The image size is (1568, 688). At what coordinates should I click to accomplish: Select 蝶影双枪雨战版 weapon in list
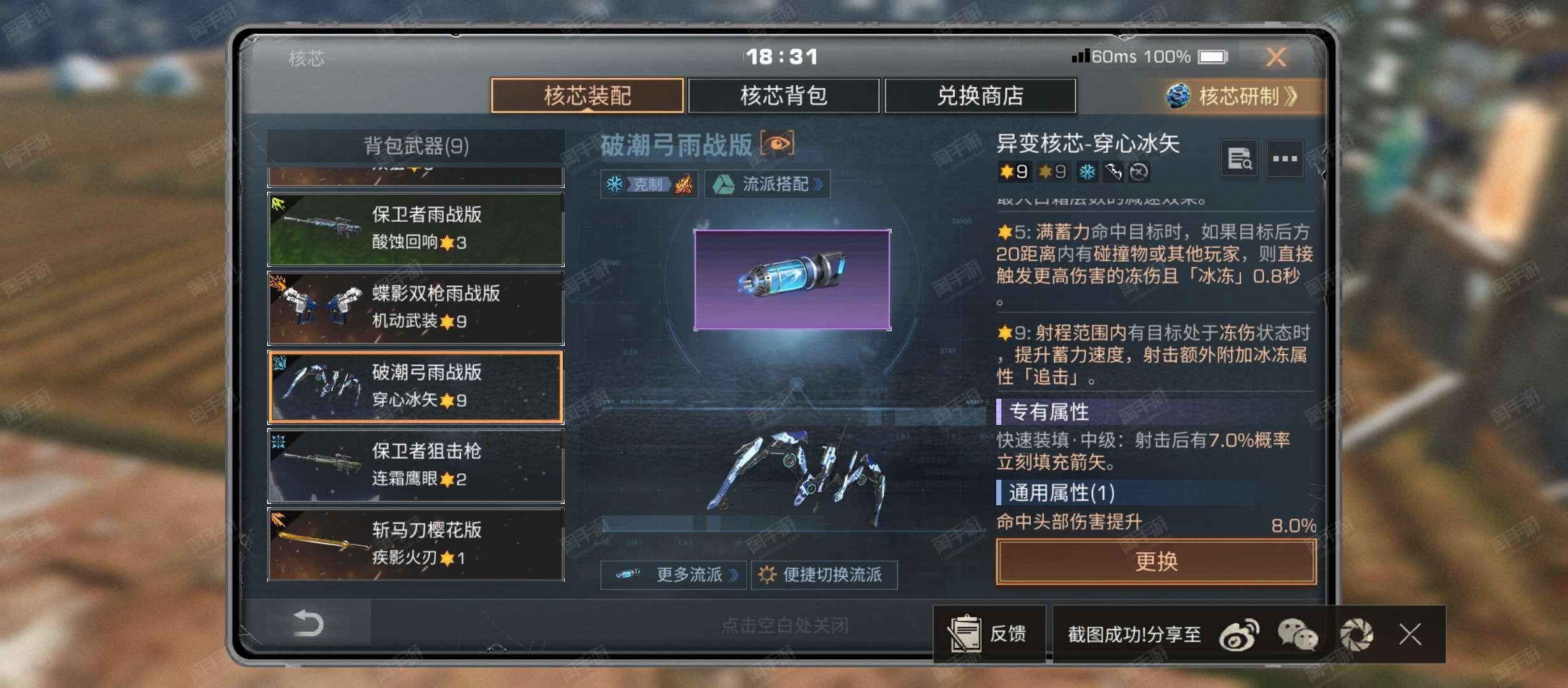click(x=416, y=308)
